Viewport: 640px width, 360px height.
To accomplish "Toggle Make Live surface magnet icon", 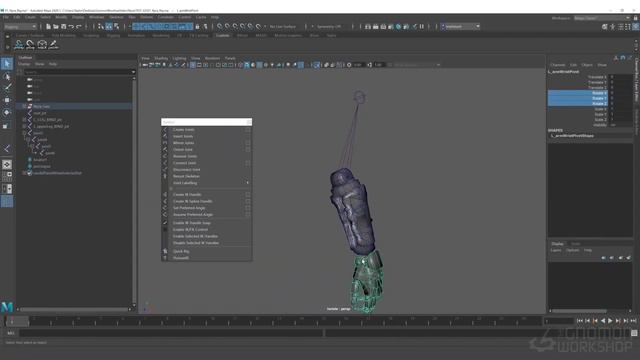I will pyautogui.click(x=258, y=27).
